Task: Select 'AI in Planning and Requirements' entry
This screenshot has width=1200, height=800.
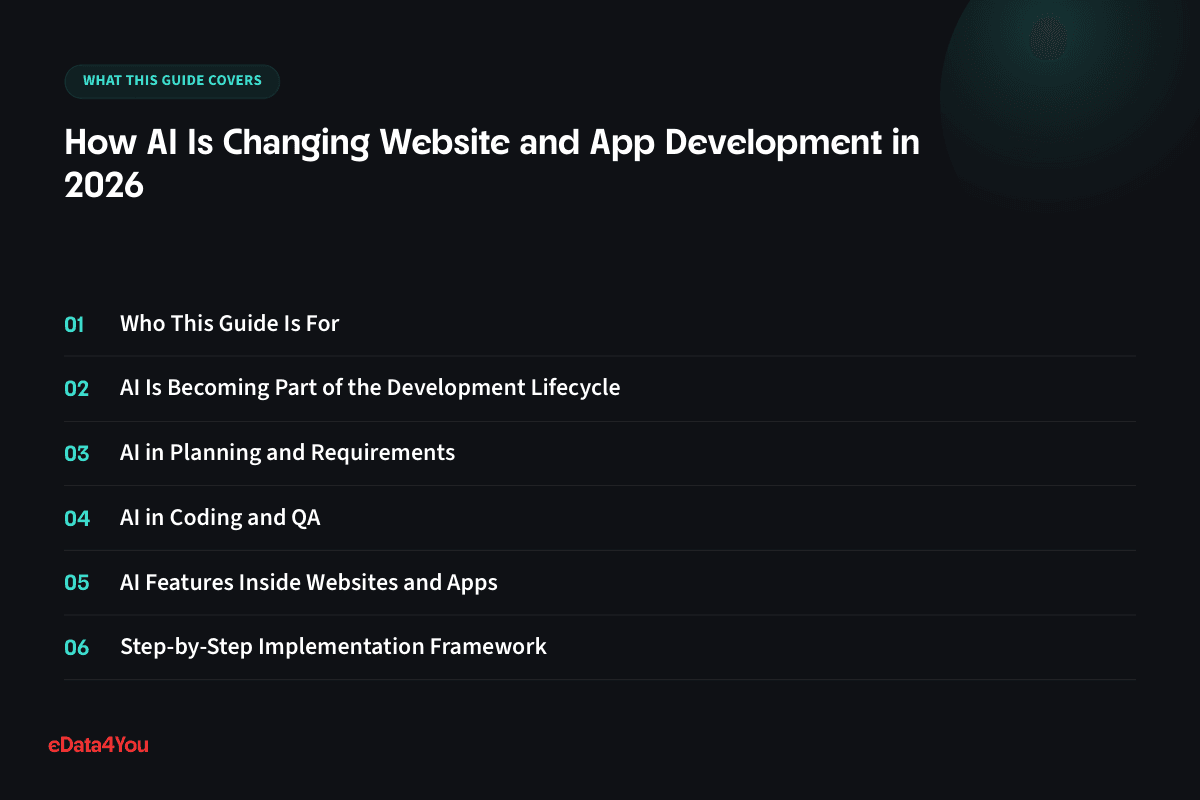Action: (x=288, y=453)
